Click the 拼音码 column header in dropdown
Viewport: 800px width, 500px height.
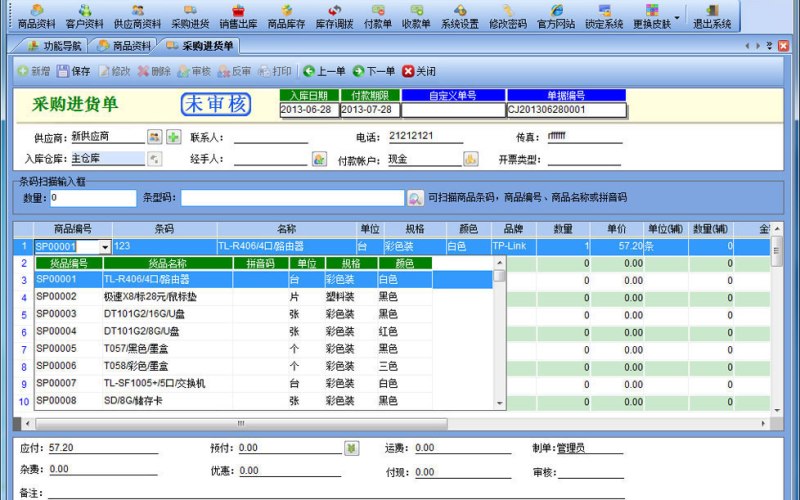coord(261,263)
